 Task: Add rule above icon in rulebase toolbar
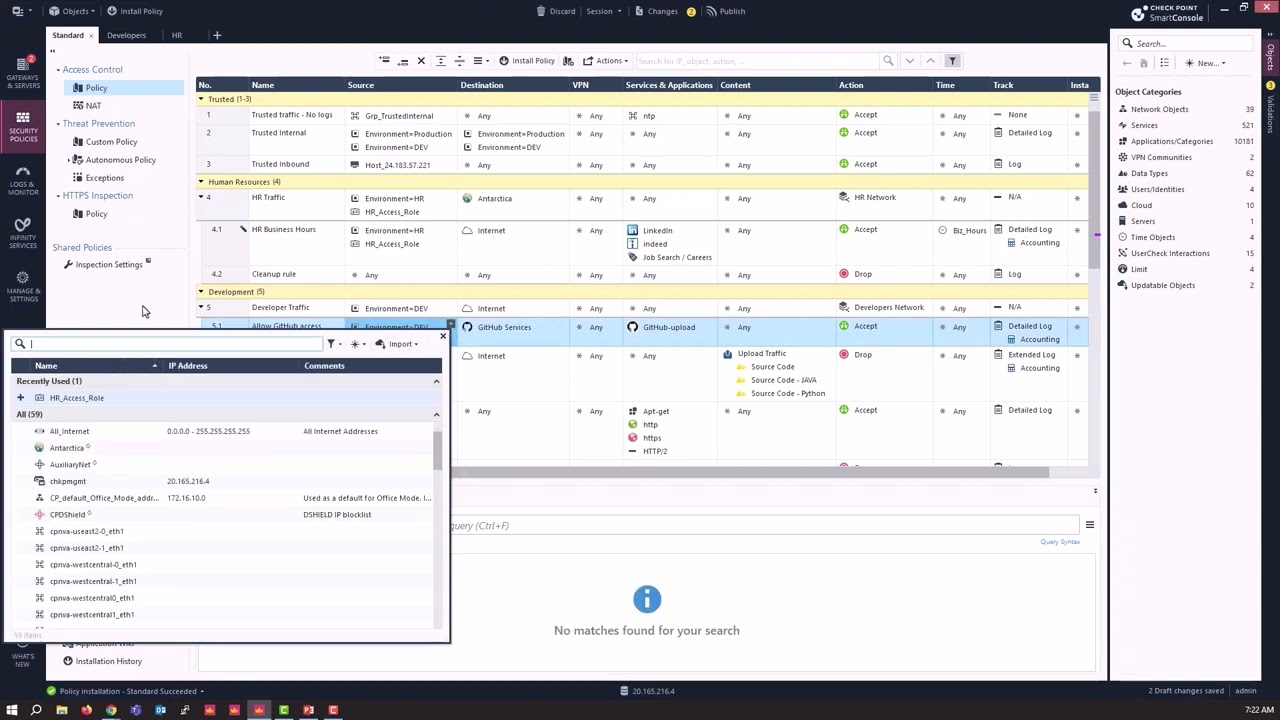[384, 61]
